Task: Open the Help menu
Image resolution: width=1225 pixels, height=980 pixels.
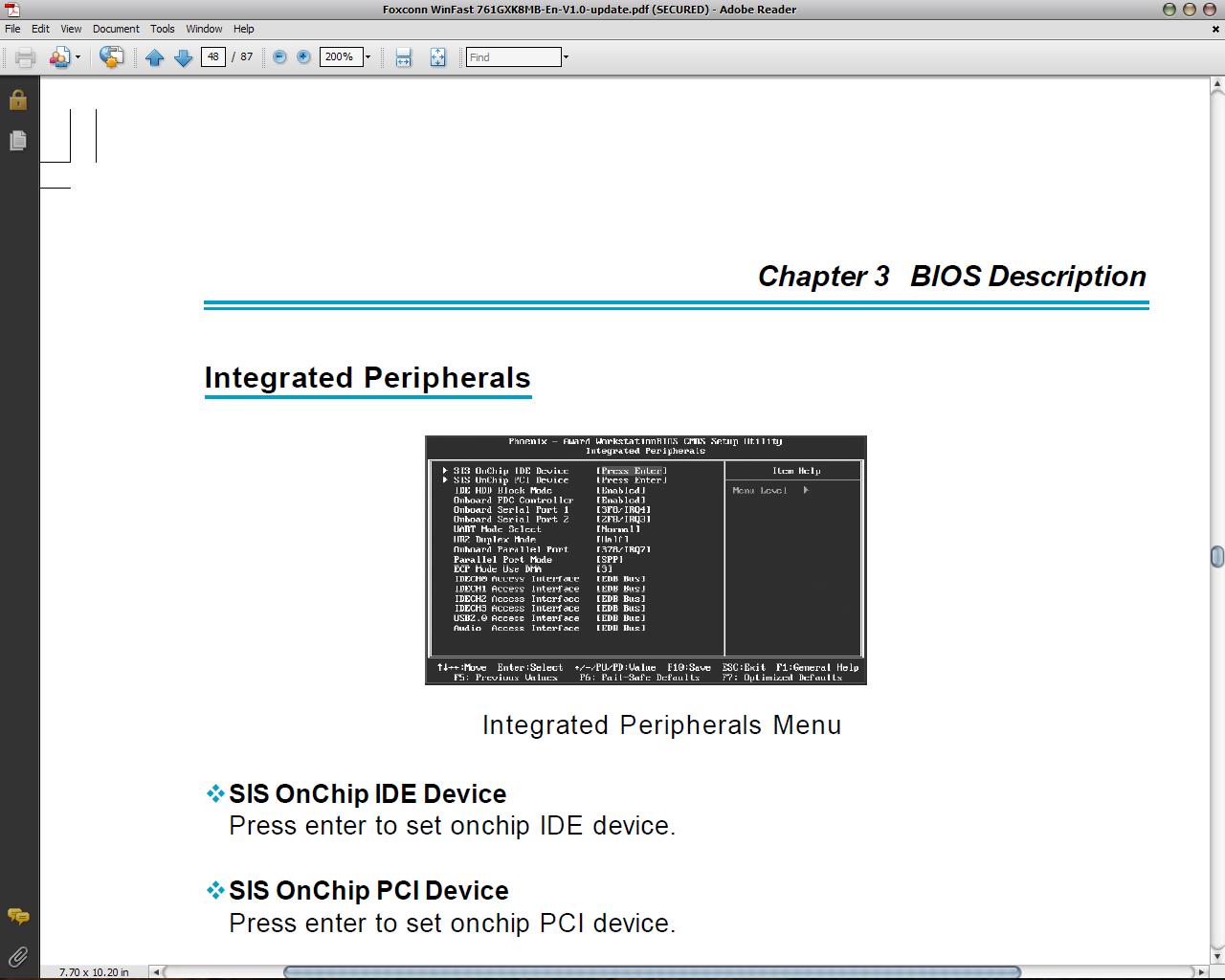Action: [x=244, y=29]
